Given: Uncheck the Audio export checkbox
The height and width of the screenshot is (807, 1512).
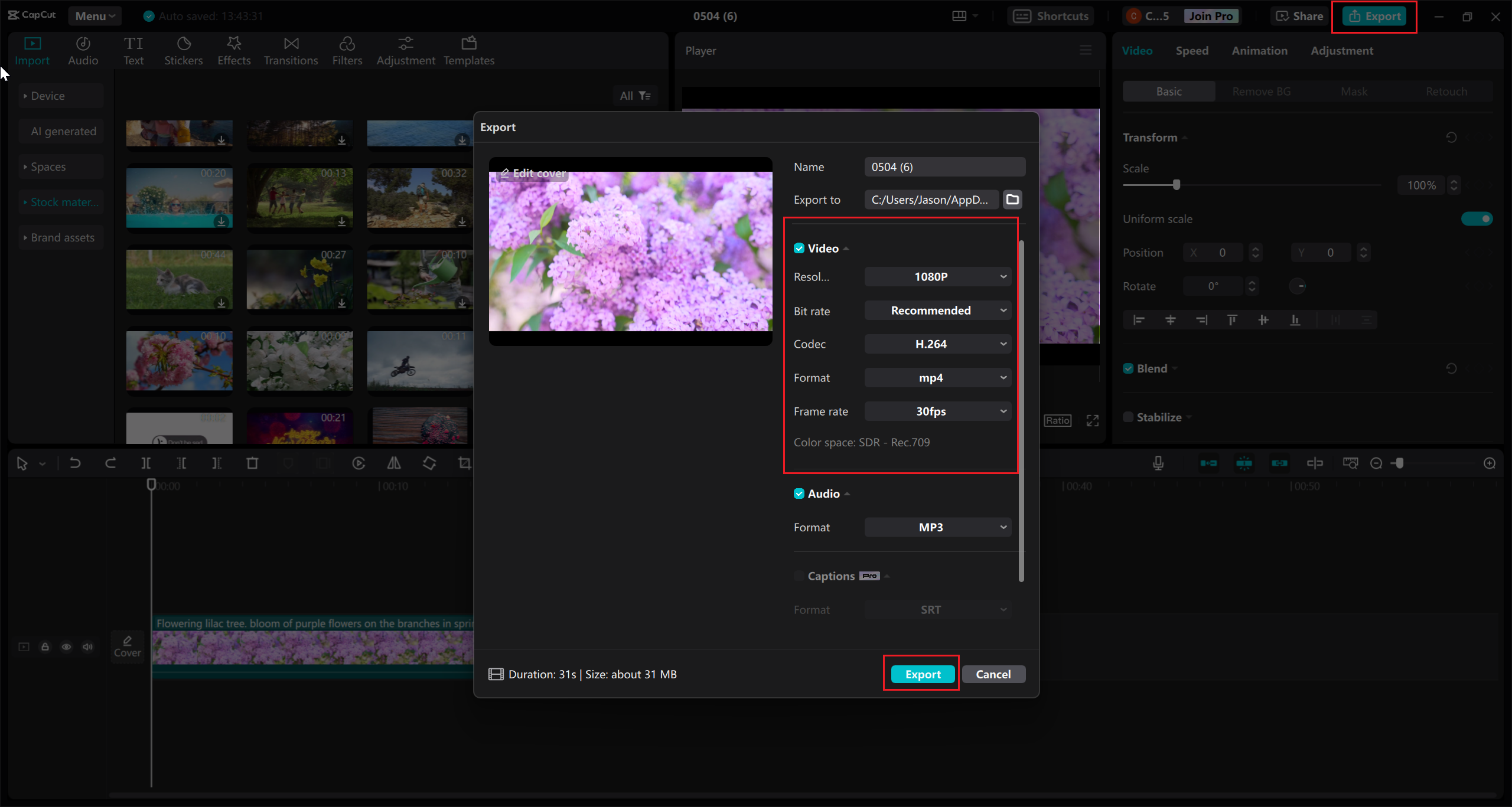Looking at the screenshot, I should click(x=799, y=494).
